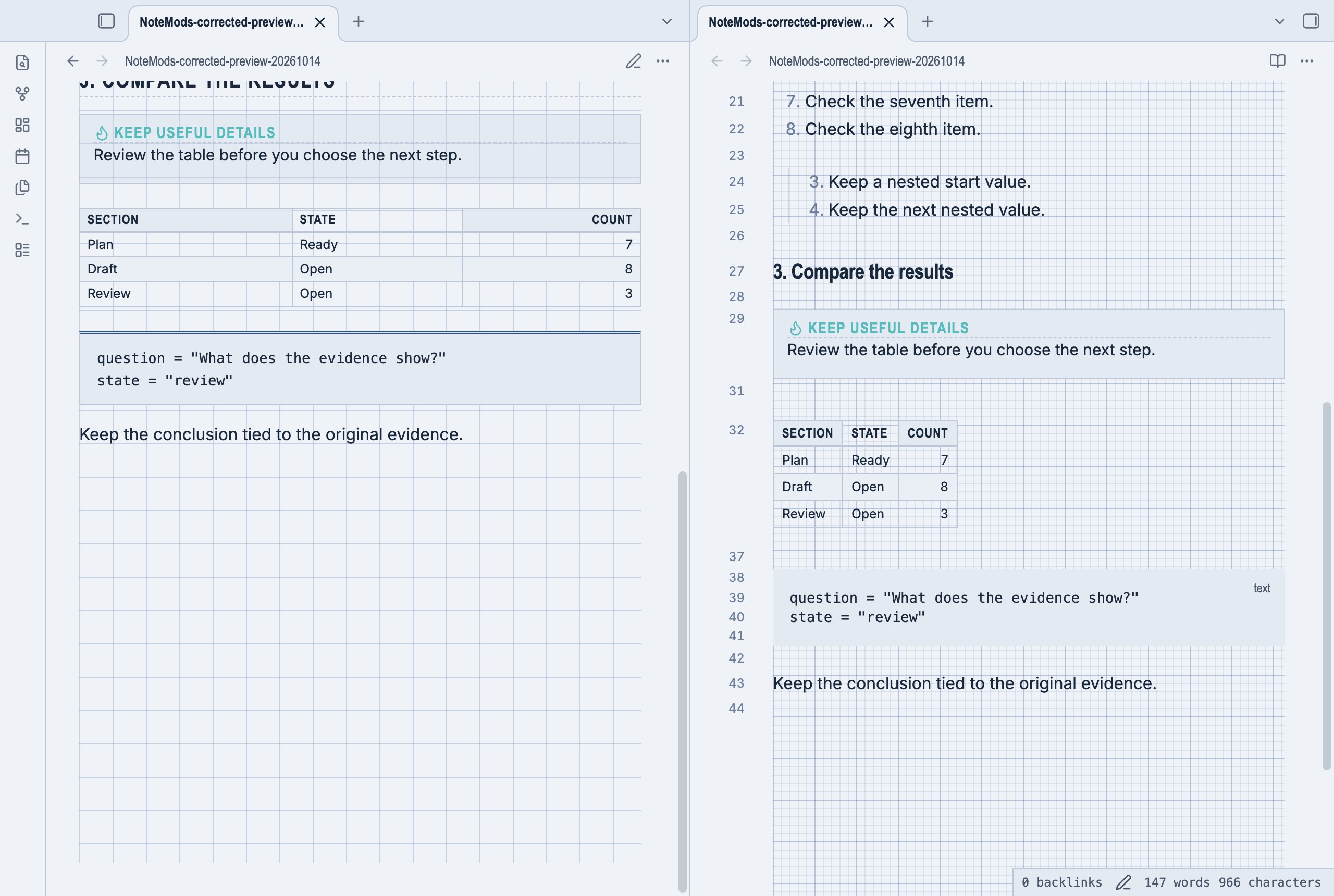
Task: Open daily note calendar icon
Action: tap(22, 156)
